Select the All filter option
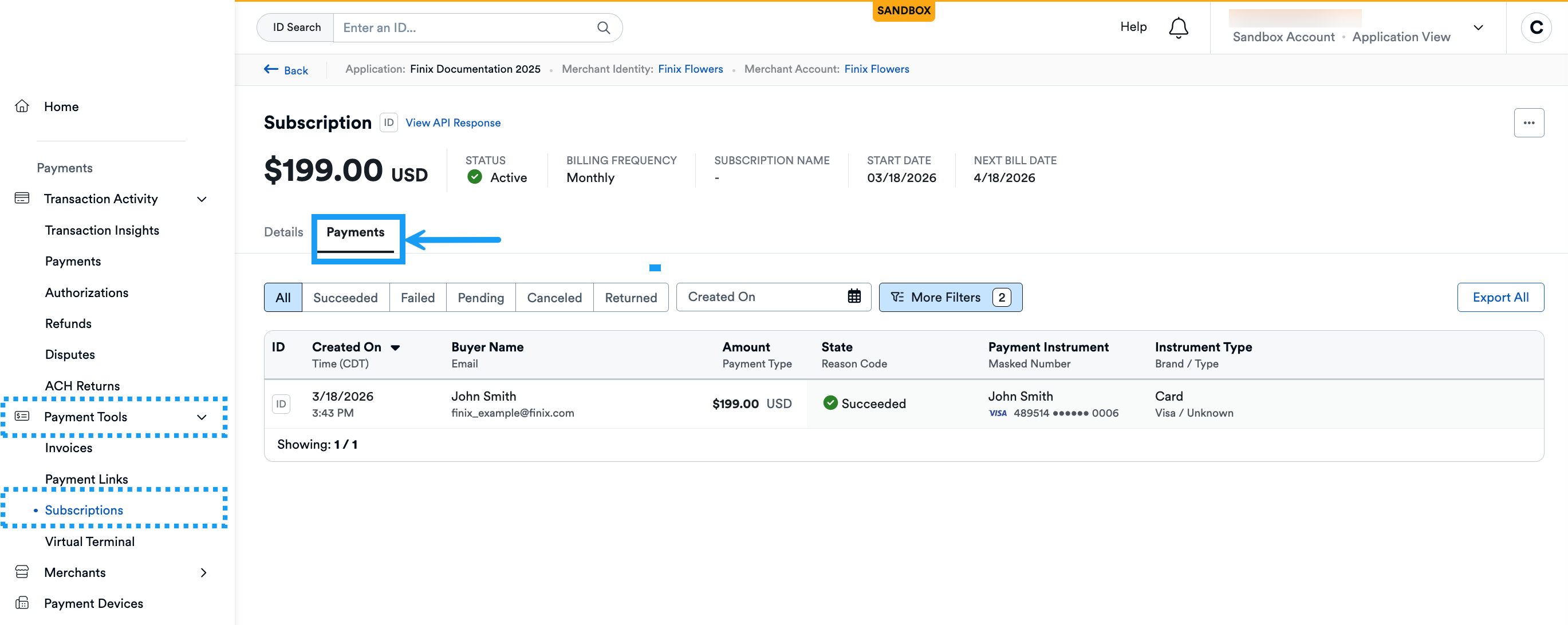Viewport: 1568px width, 625px height. coord(282,298)
